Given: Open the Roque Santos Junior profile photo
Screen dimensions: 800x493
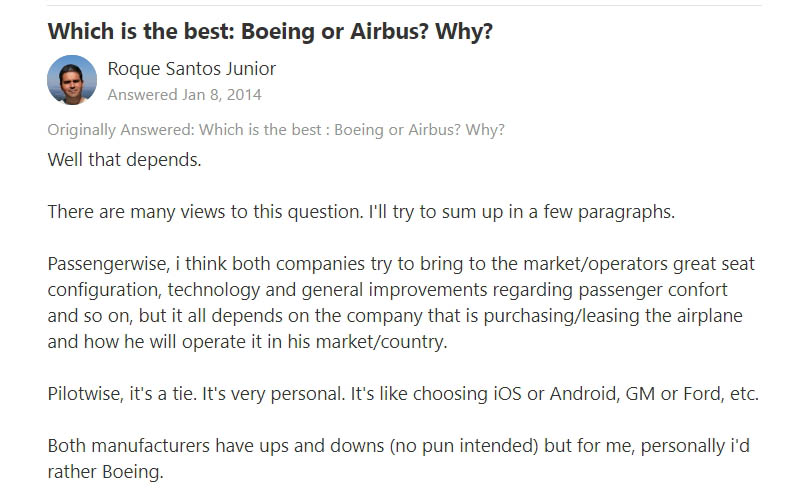Looking at the screenshot, I should pos(72,80).
